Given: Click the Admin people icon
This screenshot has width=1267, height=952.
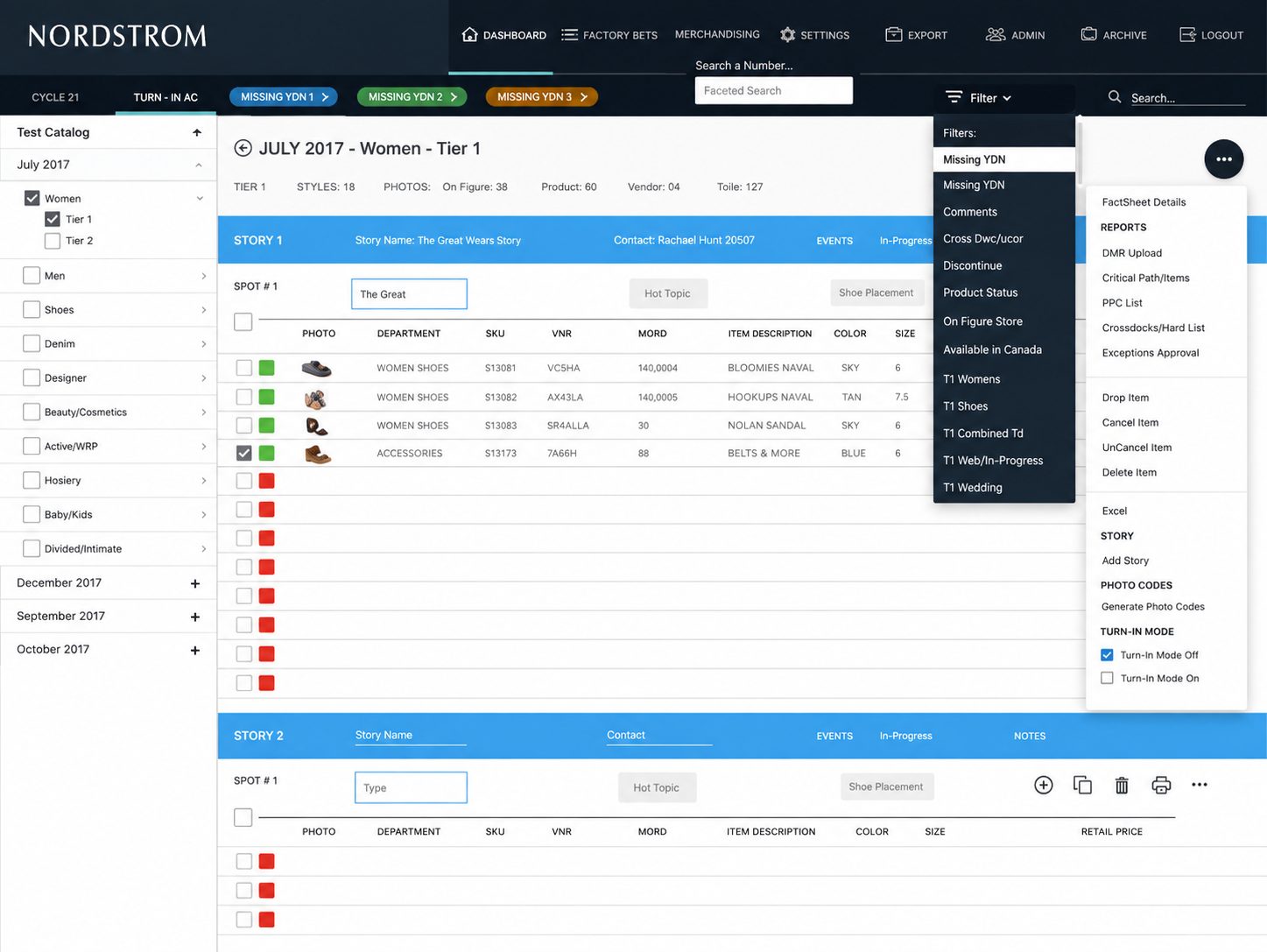Looking at the screenshot, I should [x=996, y=34].
